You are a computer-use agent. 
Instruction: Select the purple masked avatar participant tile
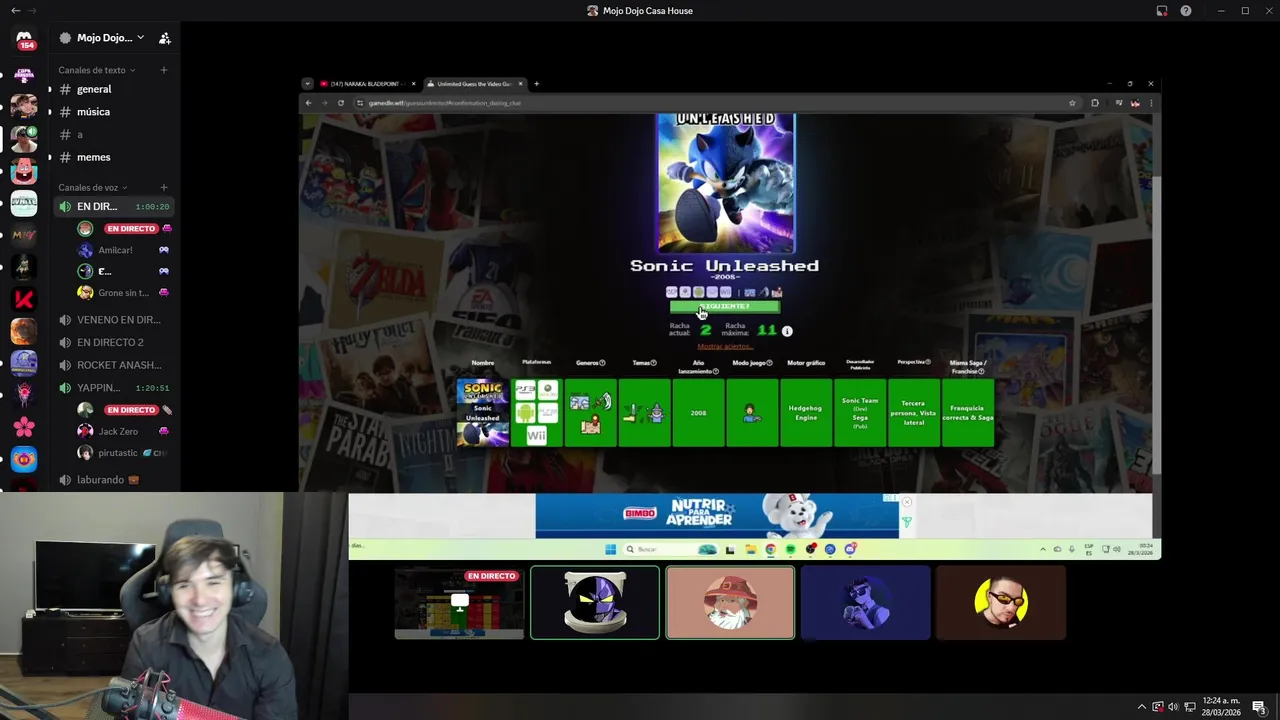tap(595, 603)
